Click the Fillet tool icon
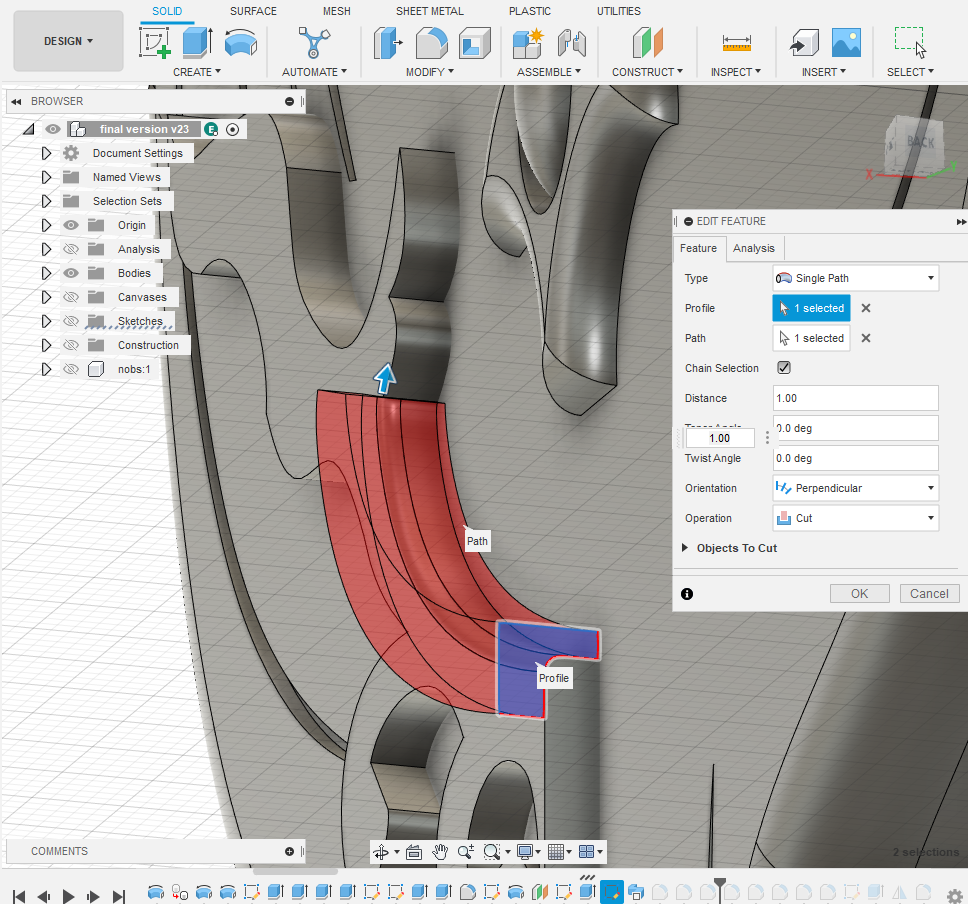The width and height of the screenshot is (968, 904). tap(431, 43)
